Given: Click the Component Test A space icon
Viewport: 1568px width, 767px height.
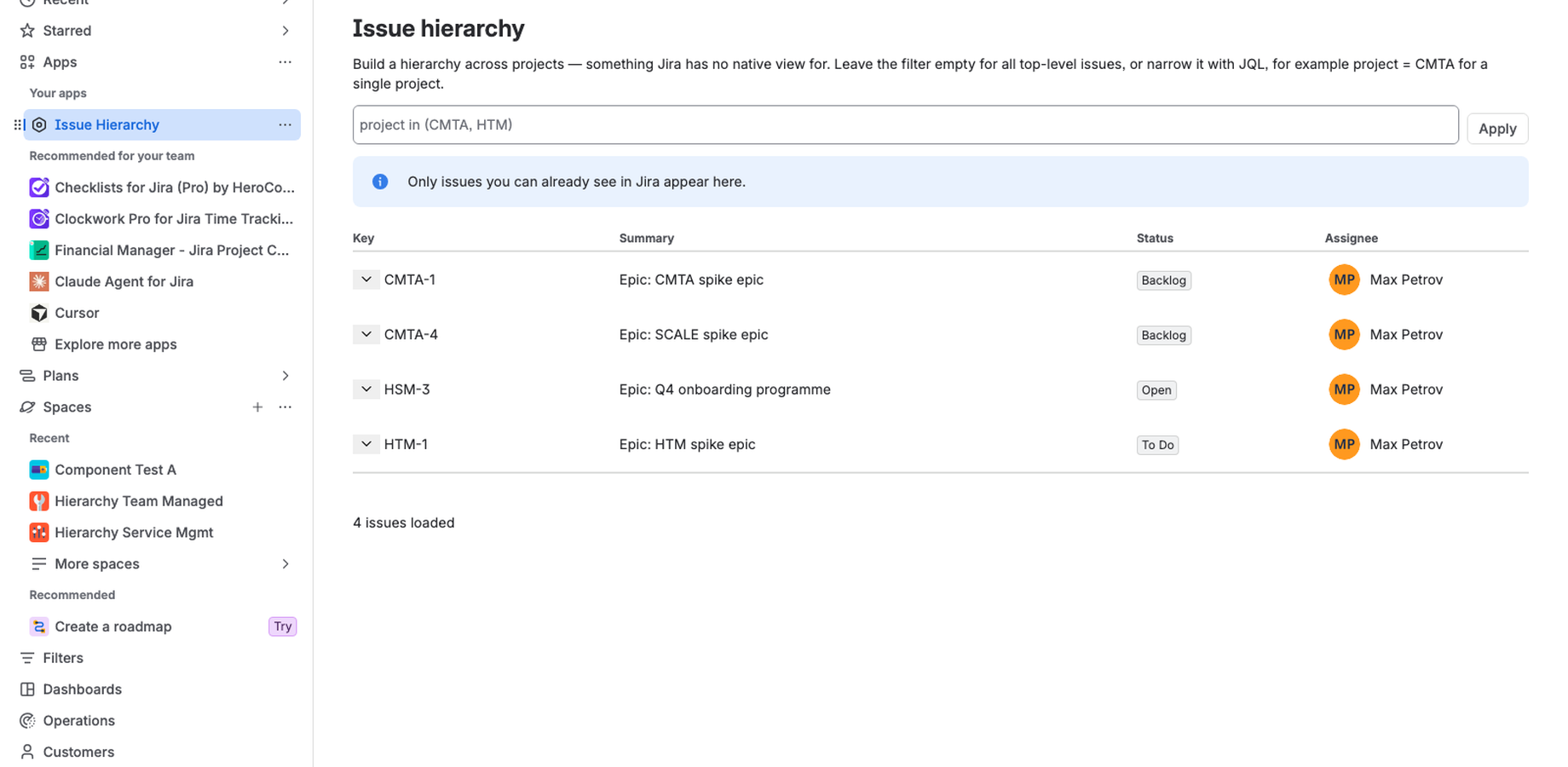Looking at the screenshot, I should [x=39, y=470].
